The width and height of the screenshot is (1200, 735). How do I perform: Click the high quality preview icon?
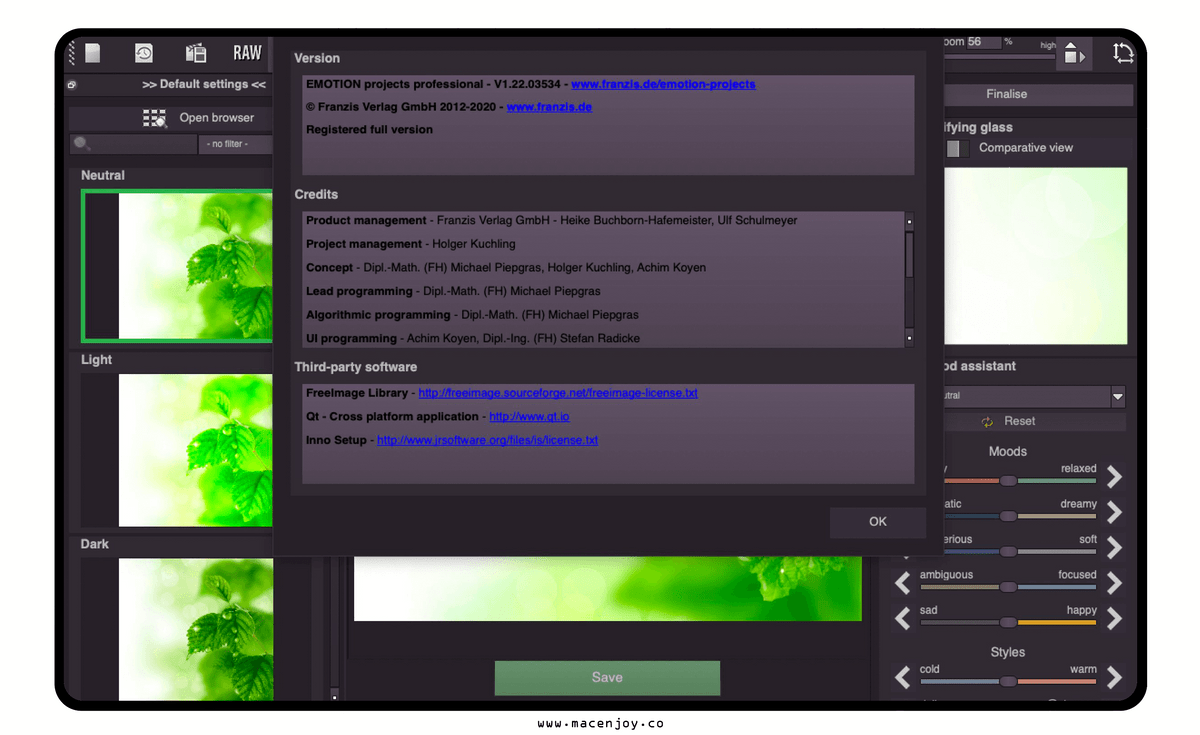coord(1072,54)
